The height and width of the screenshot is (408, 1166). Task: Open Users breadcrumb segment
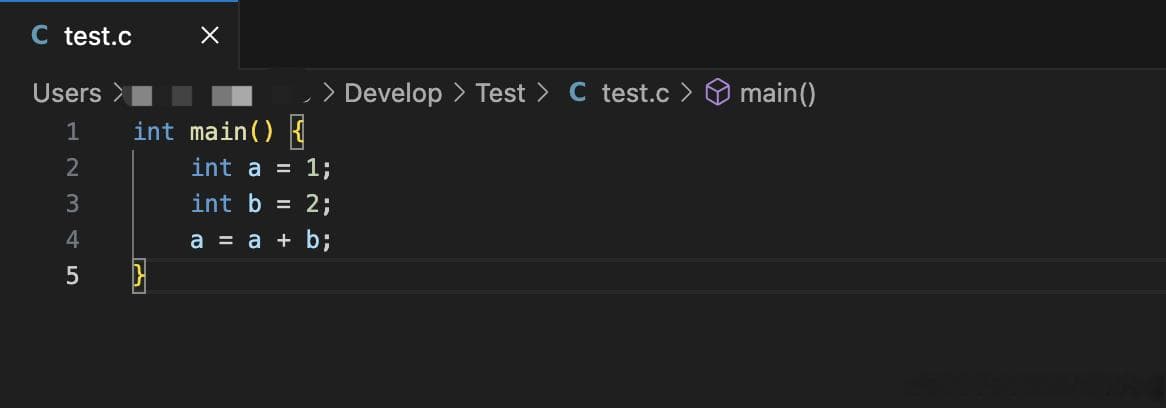click(67, 94)
